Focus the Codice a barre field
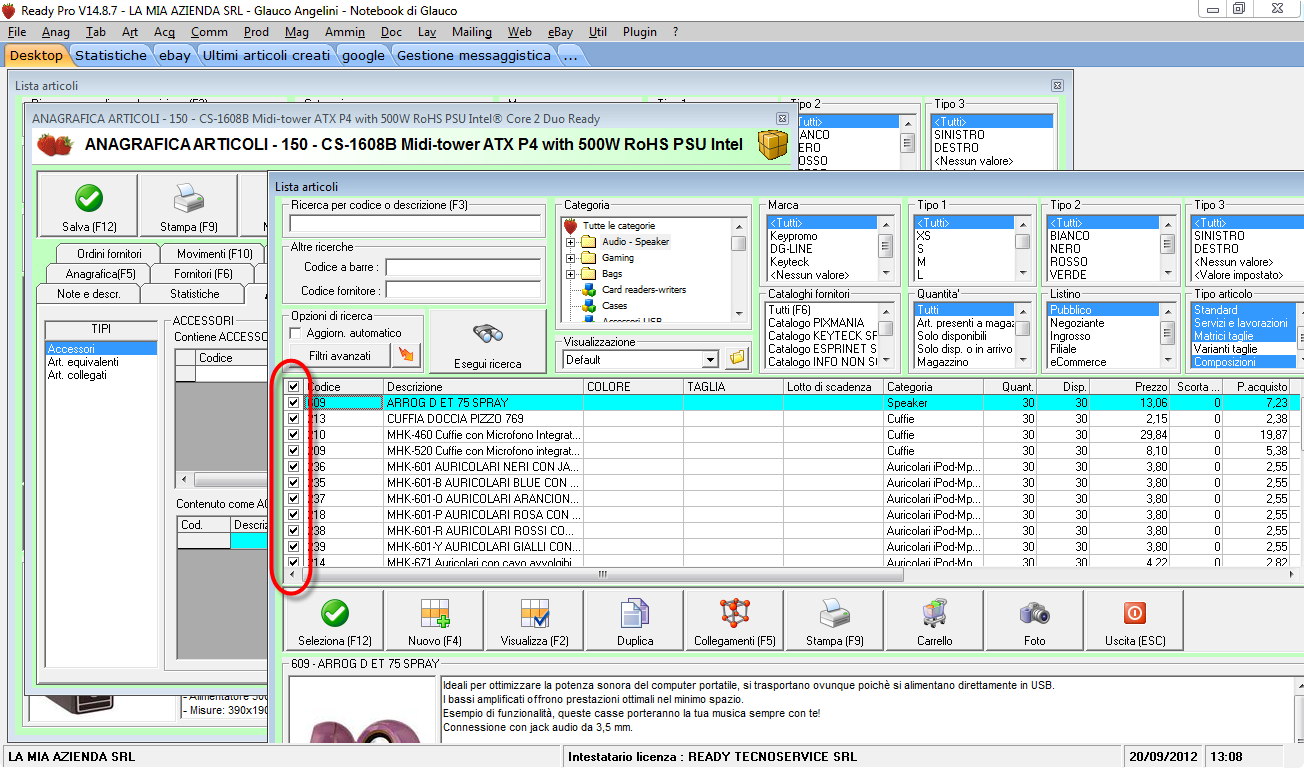 tap(463, 268)
